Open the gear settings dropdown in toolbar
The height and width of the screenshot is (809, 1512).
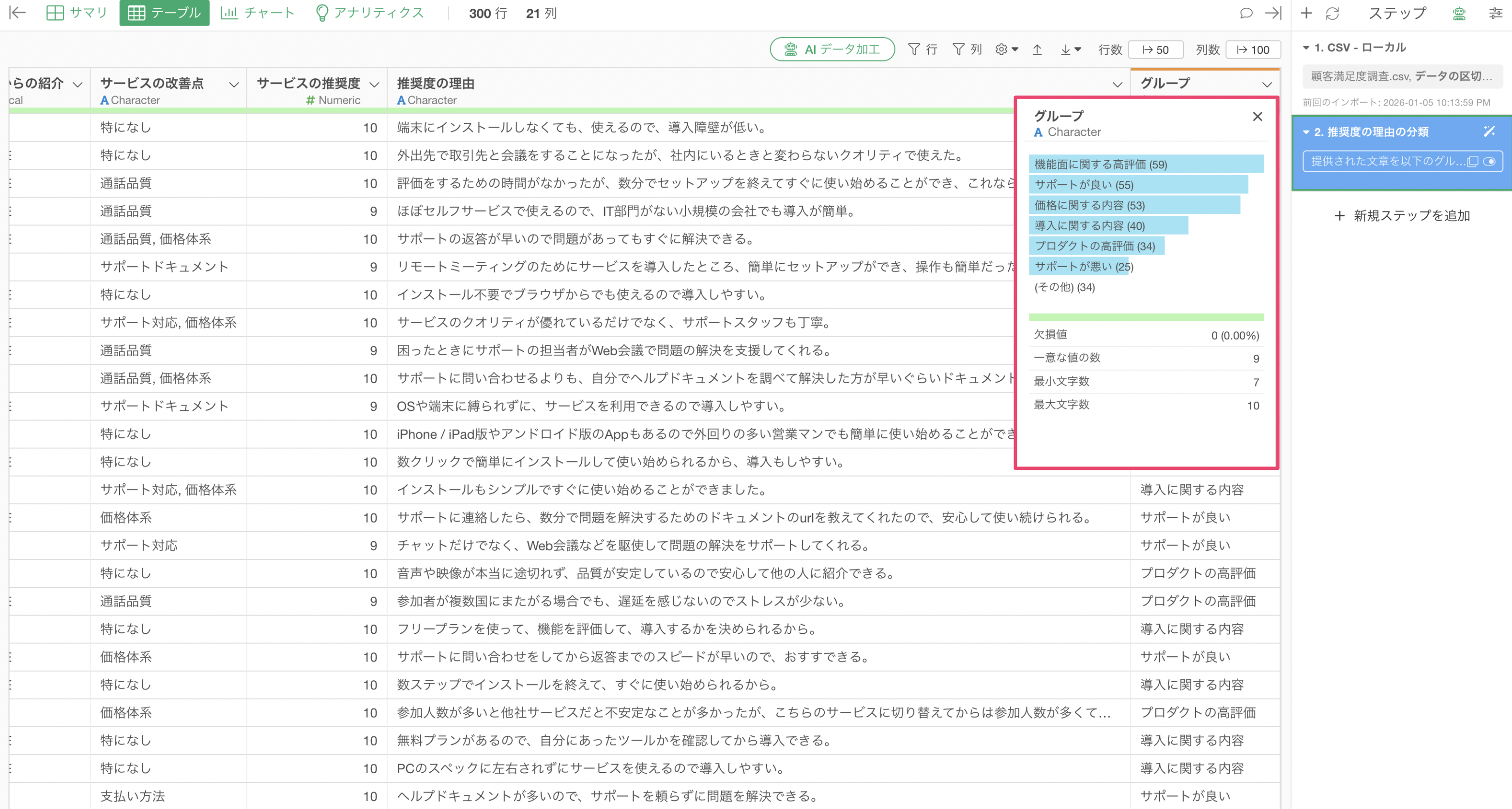point(1006,50)
